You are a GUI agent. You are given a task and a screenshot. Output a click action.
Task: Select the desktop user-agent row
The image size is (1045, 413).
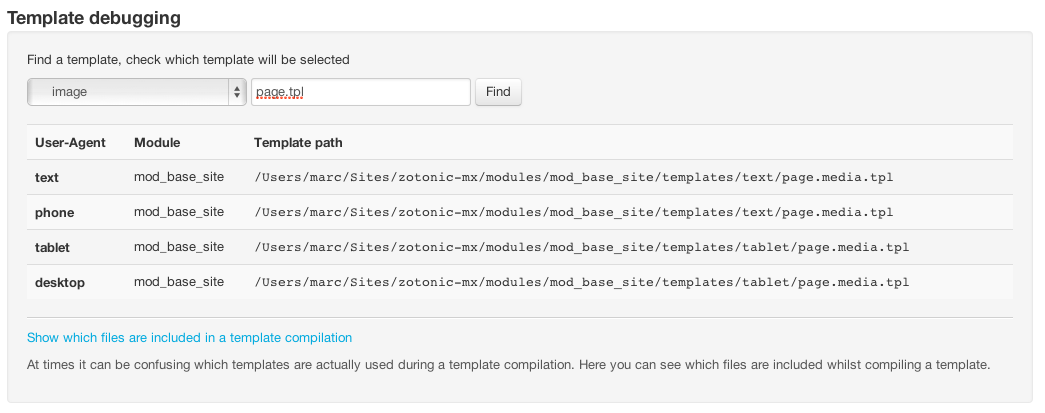60,282
